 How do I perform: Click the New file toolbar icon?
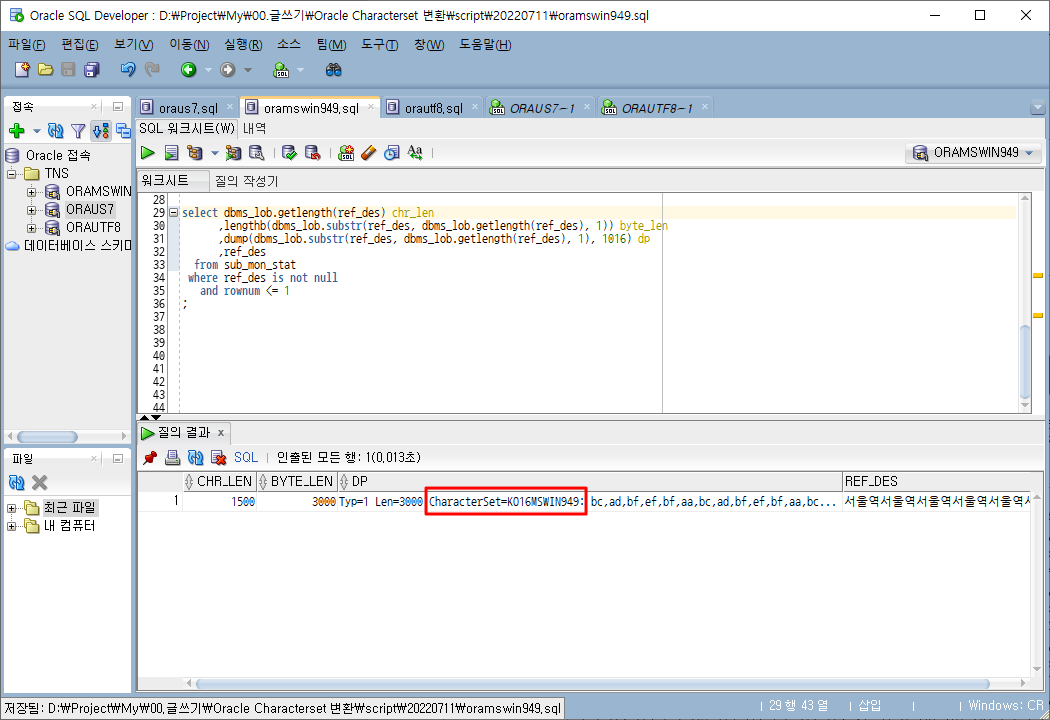pyautogui.click(x=22, y=69)
